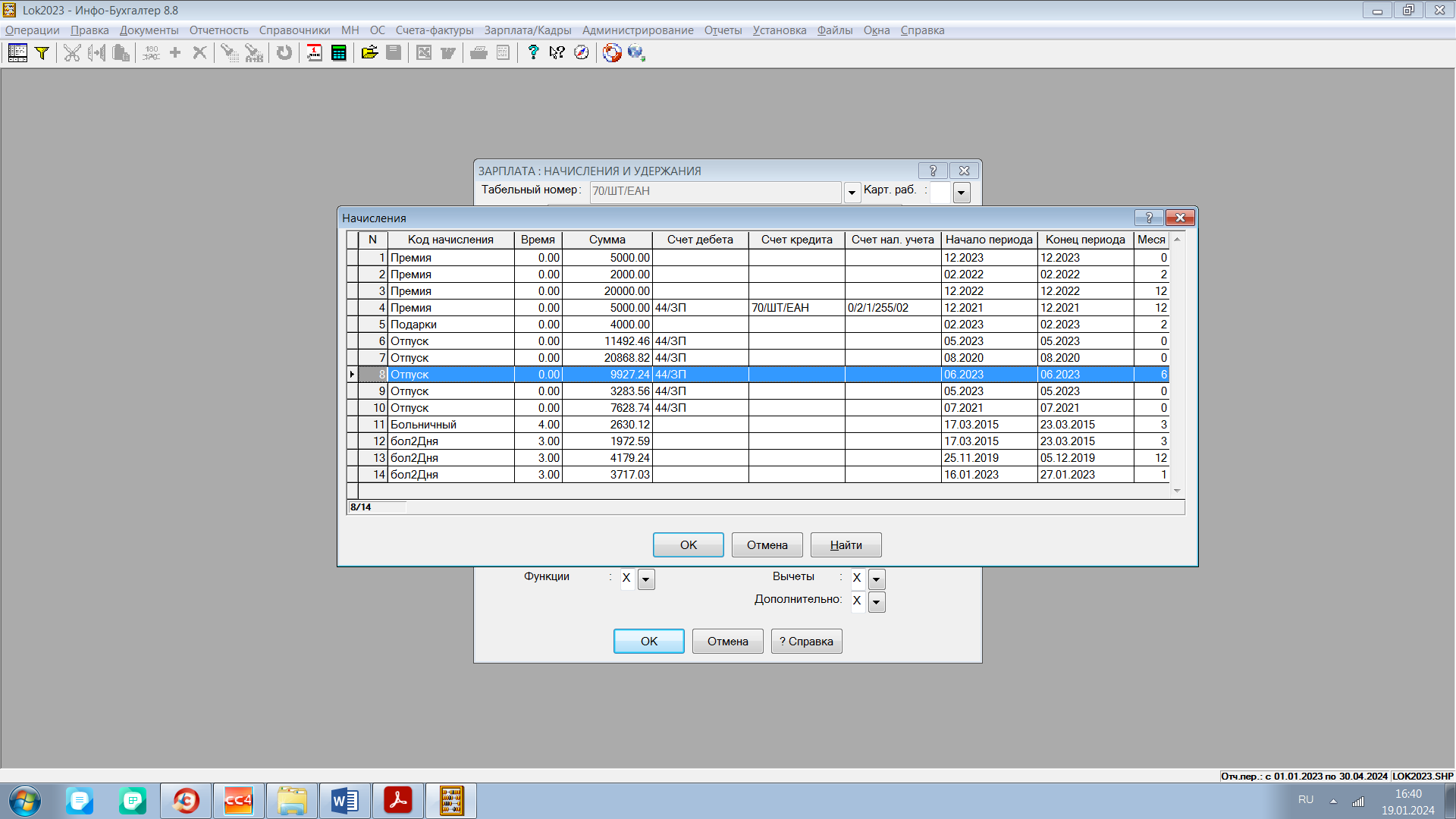
Task: Click the copy icon in toolbar
Action: click(96, 53)
